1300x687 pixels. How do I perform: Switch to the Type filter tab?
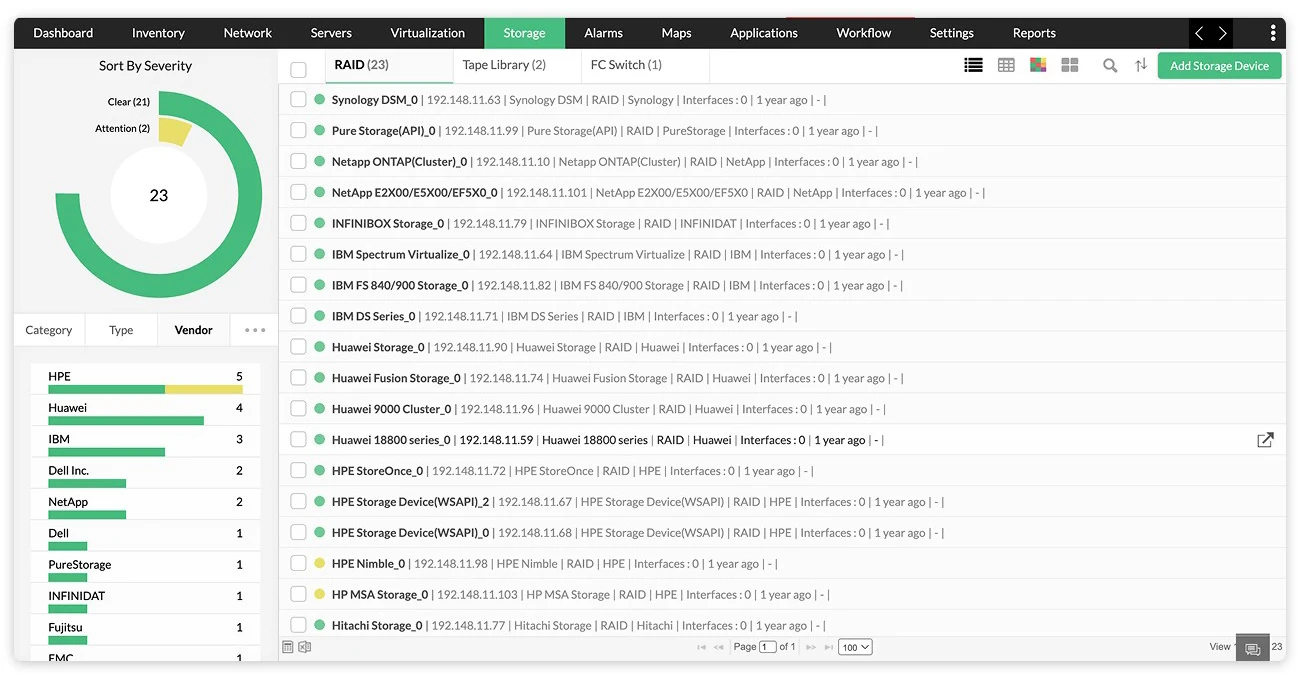(121, 330)
